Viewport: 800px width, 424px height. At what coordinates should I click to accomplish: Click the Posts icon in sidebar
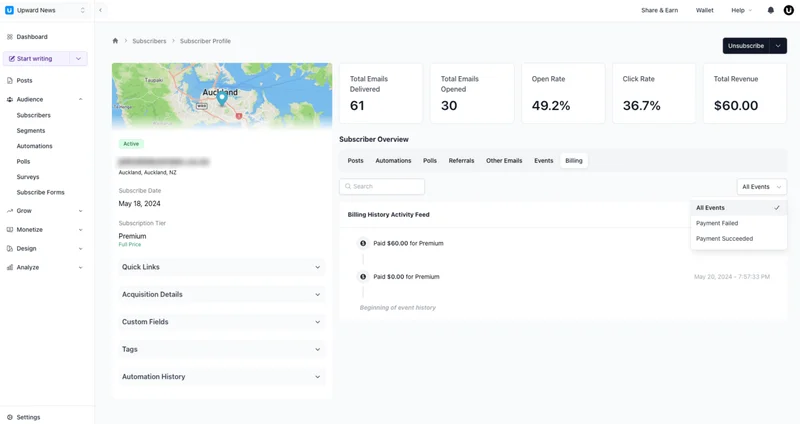tap(10, 80)
